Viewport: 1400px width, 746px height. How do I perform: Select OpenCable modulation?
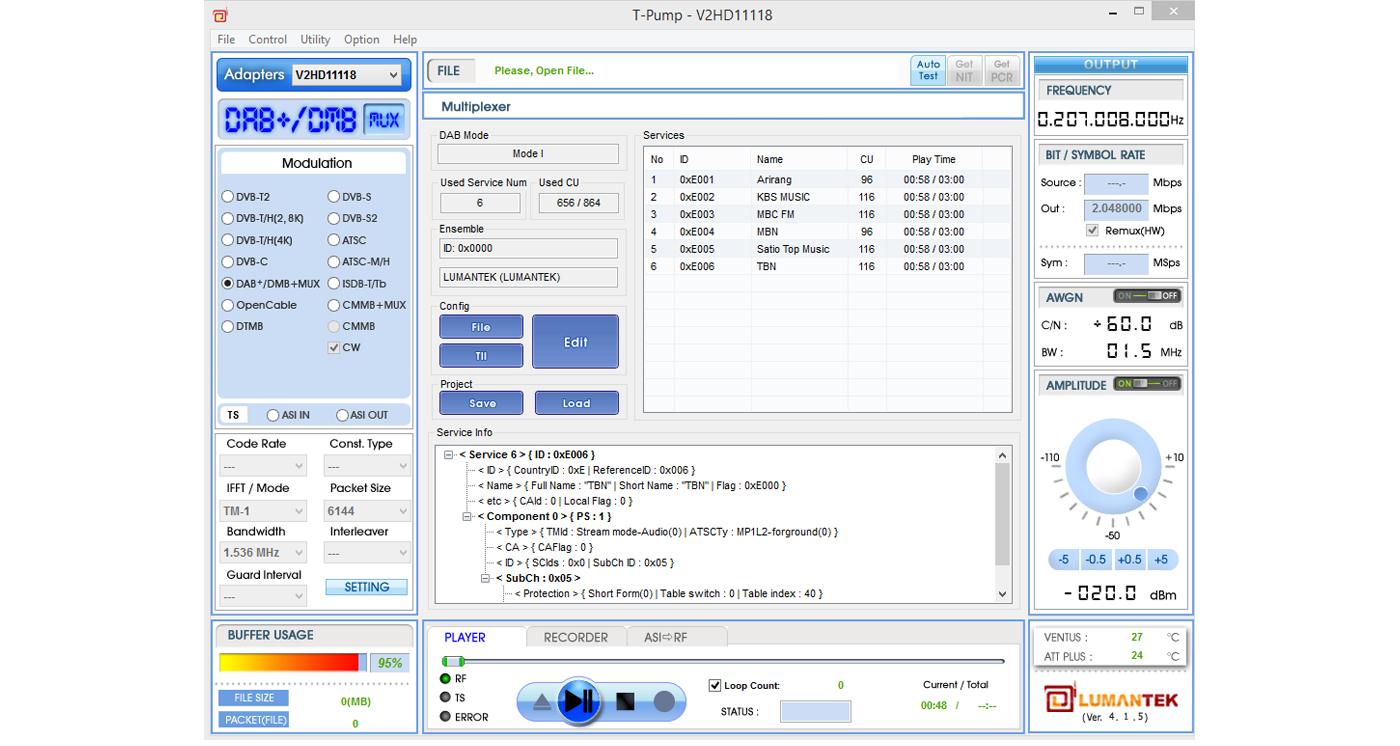click(x=228, y=305)
